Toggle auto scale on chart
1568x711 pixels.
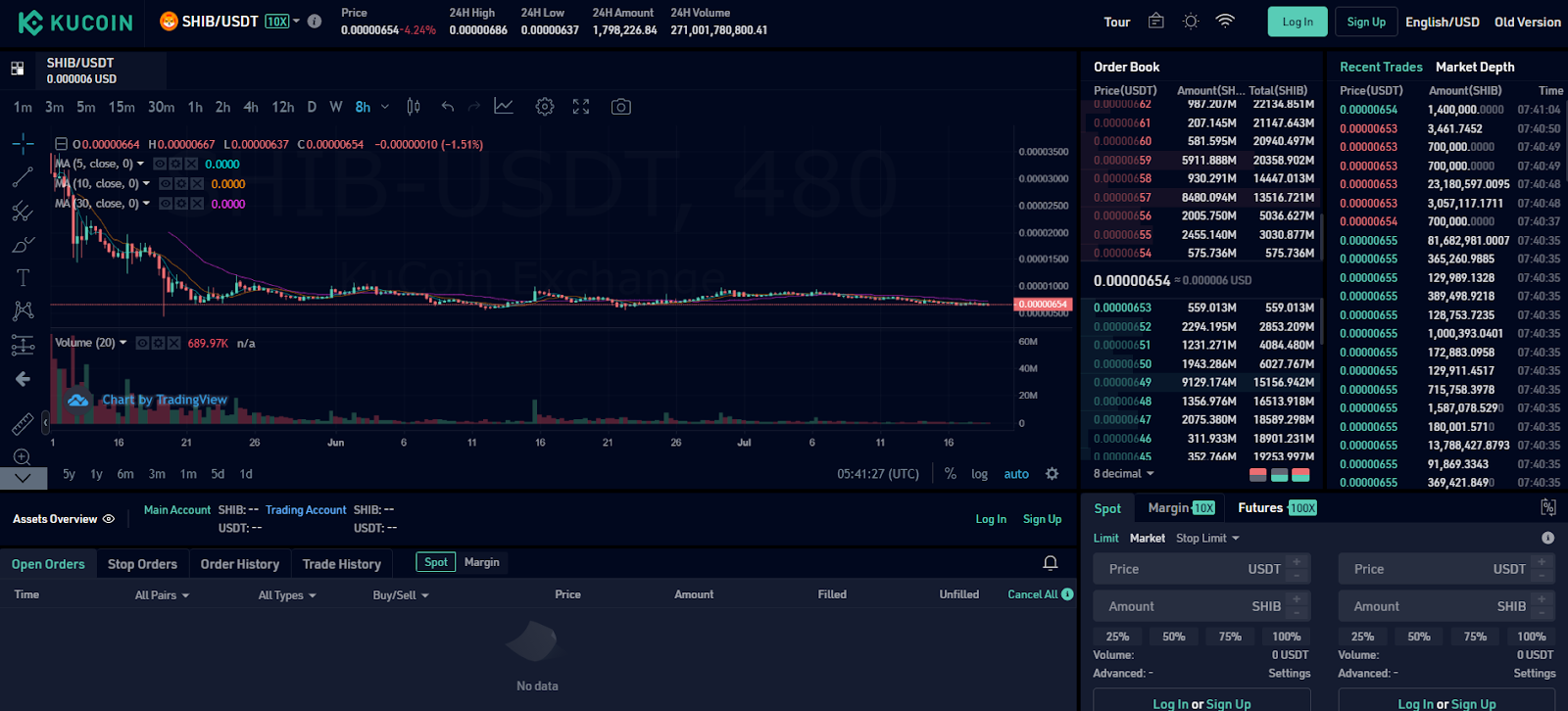(x=1016, y=474)
